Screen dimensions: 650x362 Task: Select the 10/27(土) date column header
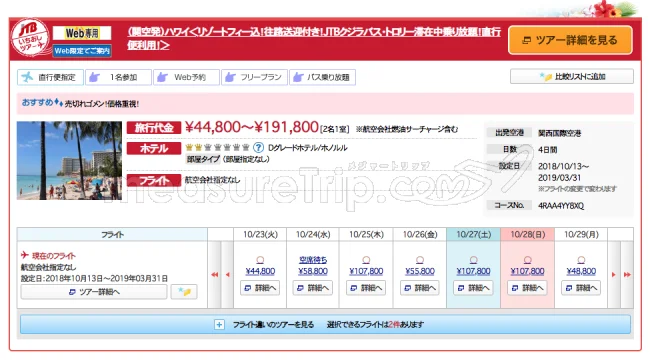tap(473, 234)
